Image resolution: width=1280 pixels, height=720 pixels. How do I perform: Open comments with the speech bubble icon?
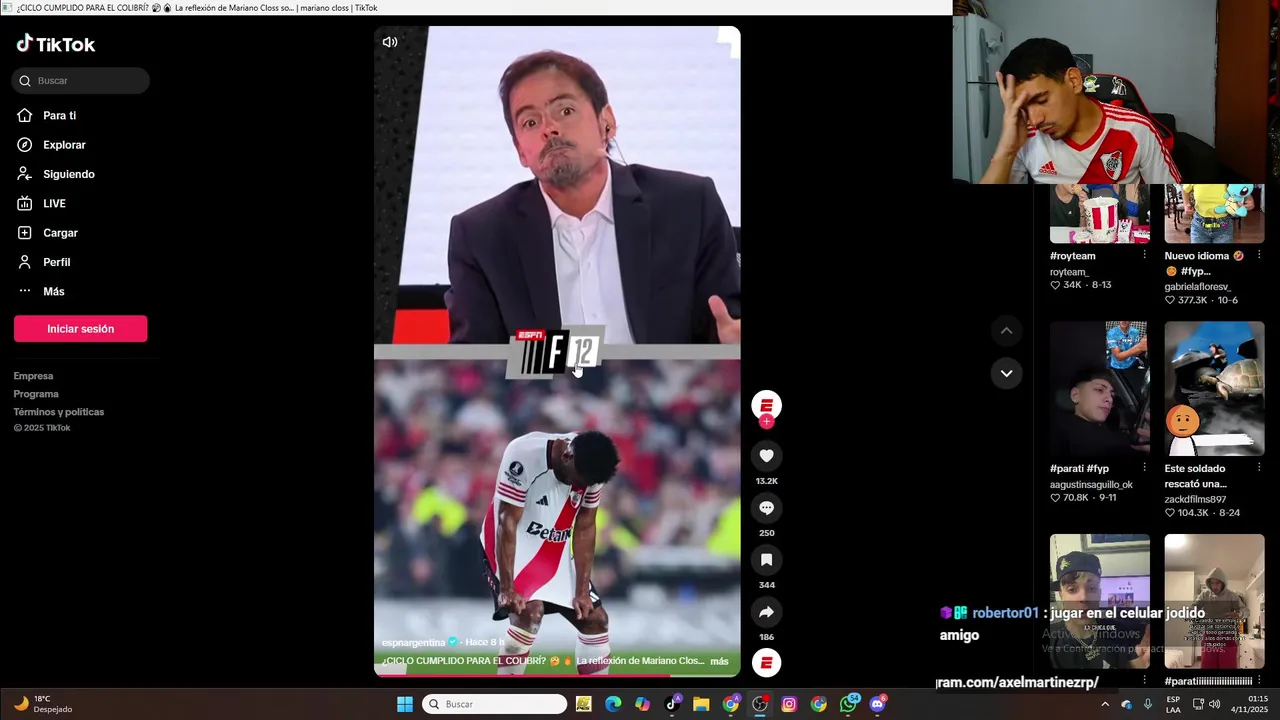(x=767, y=508)
